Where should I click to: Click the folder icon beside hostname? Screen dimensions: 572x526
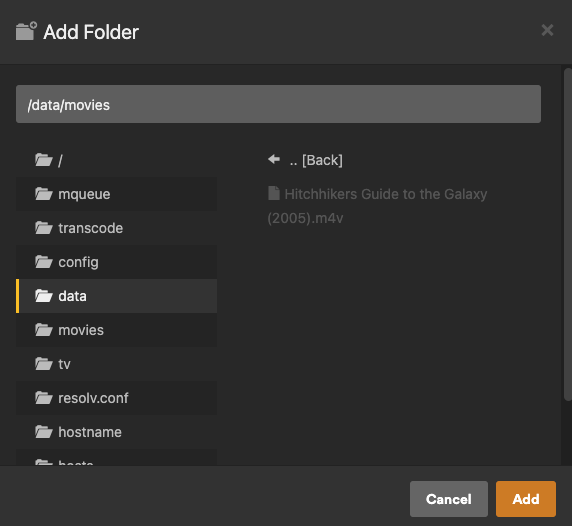pos(44,432)
